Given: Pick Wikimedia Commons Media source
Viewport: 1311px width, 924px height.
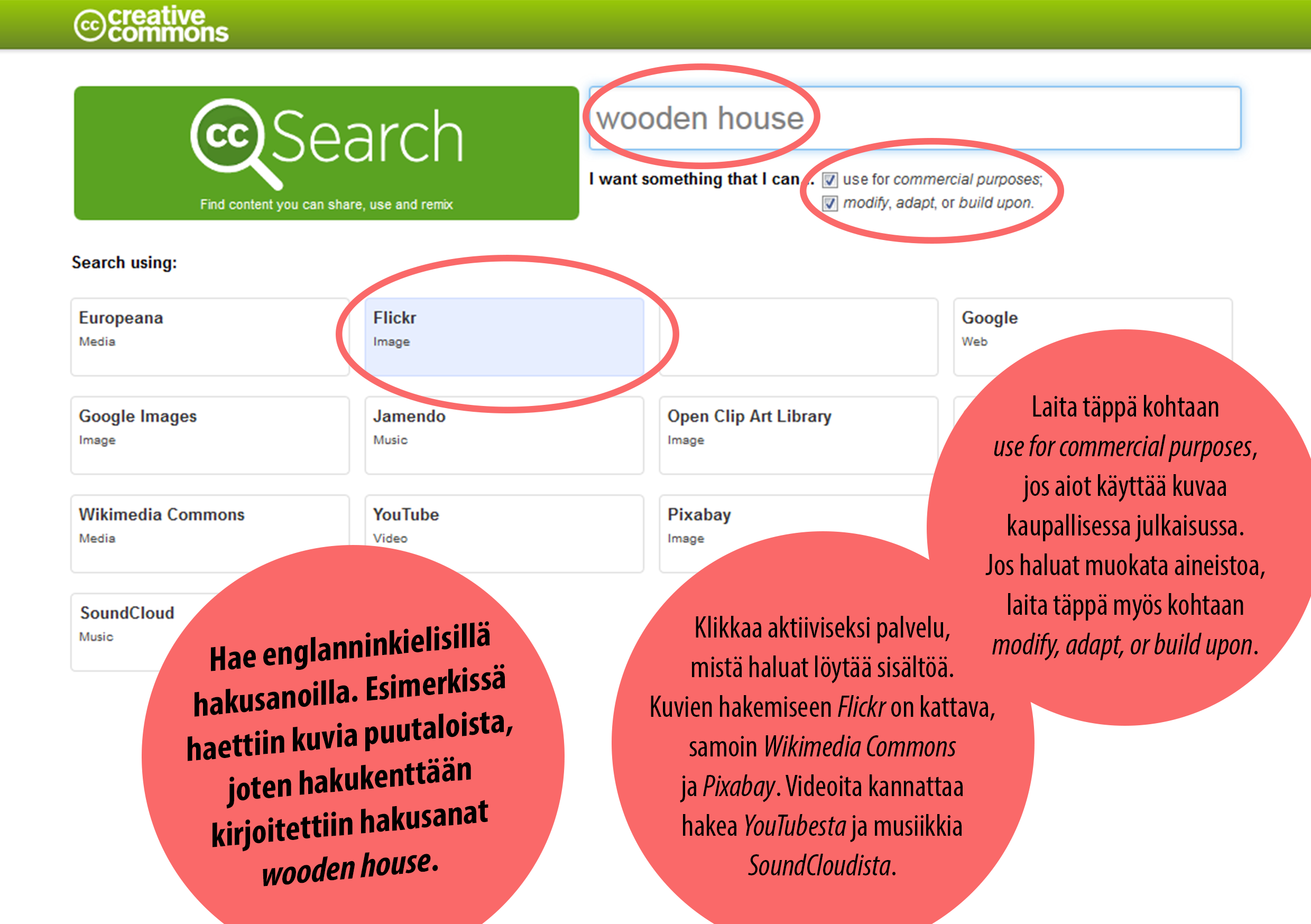Looking at the screenshot, I should (x=210, y=533).
